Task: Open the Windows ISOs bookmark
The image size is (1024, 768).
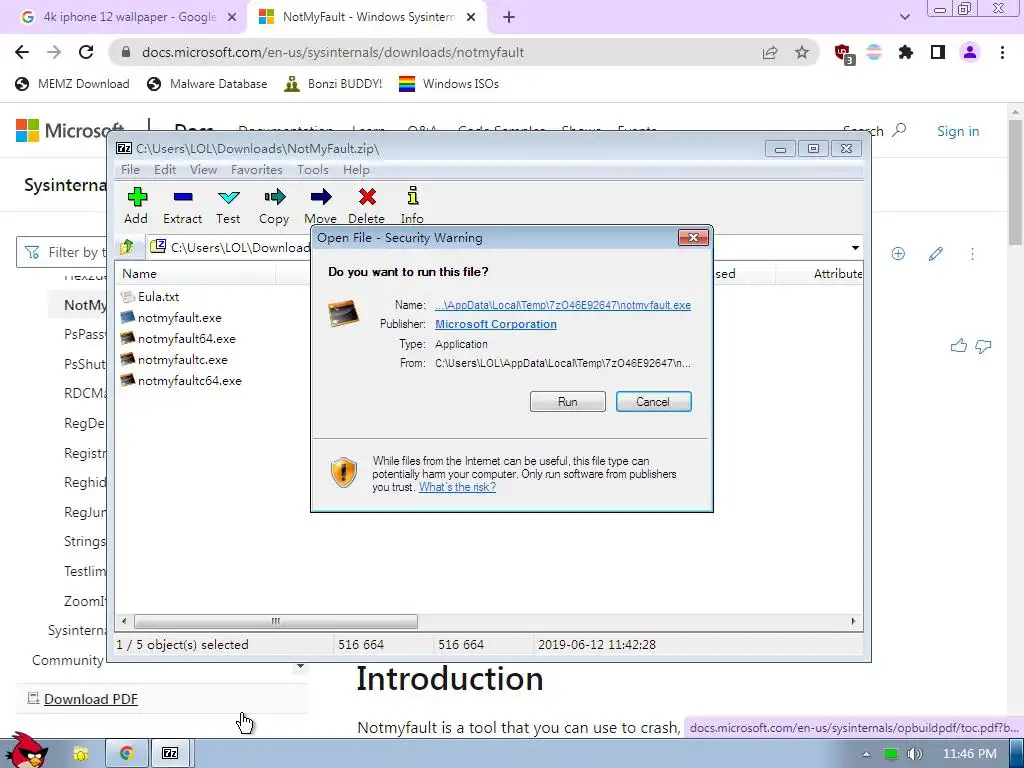Action: point(449,84)
